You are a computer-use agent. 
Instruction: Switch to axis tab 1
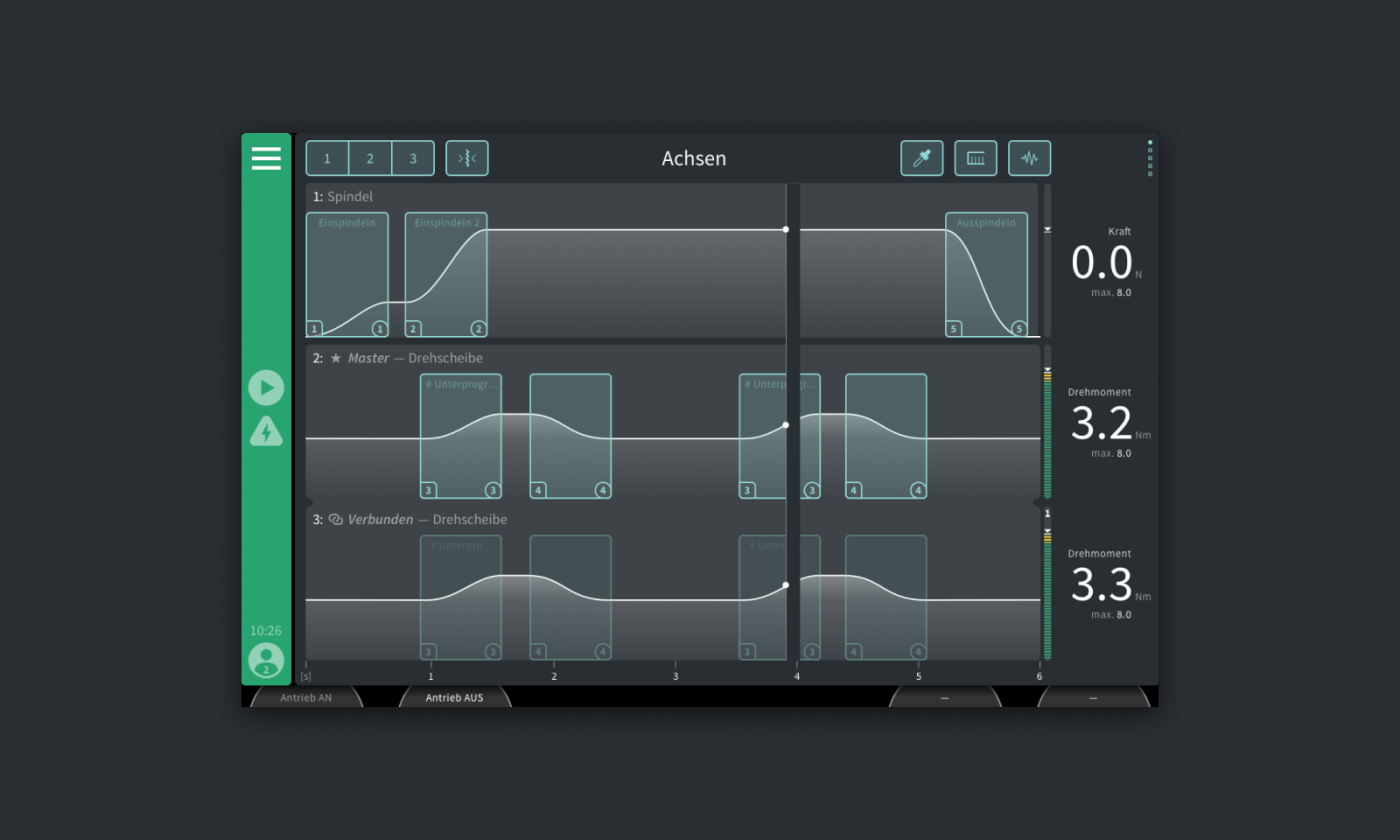click(327, 158)
